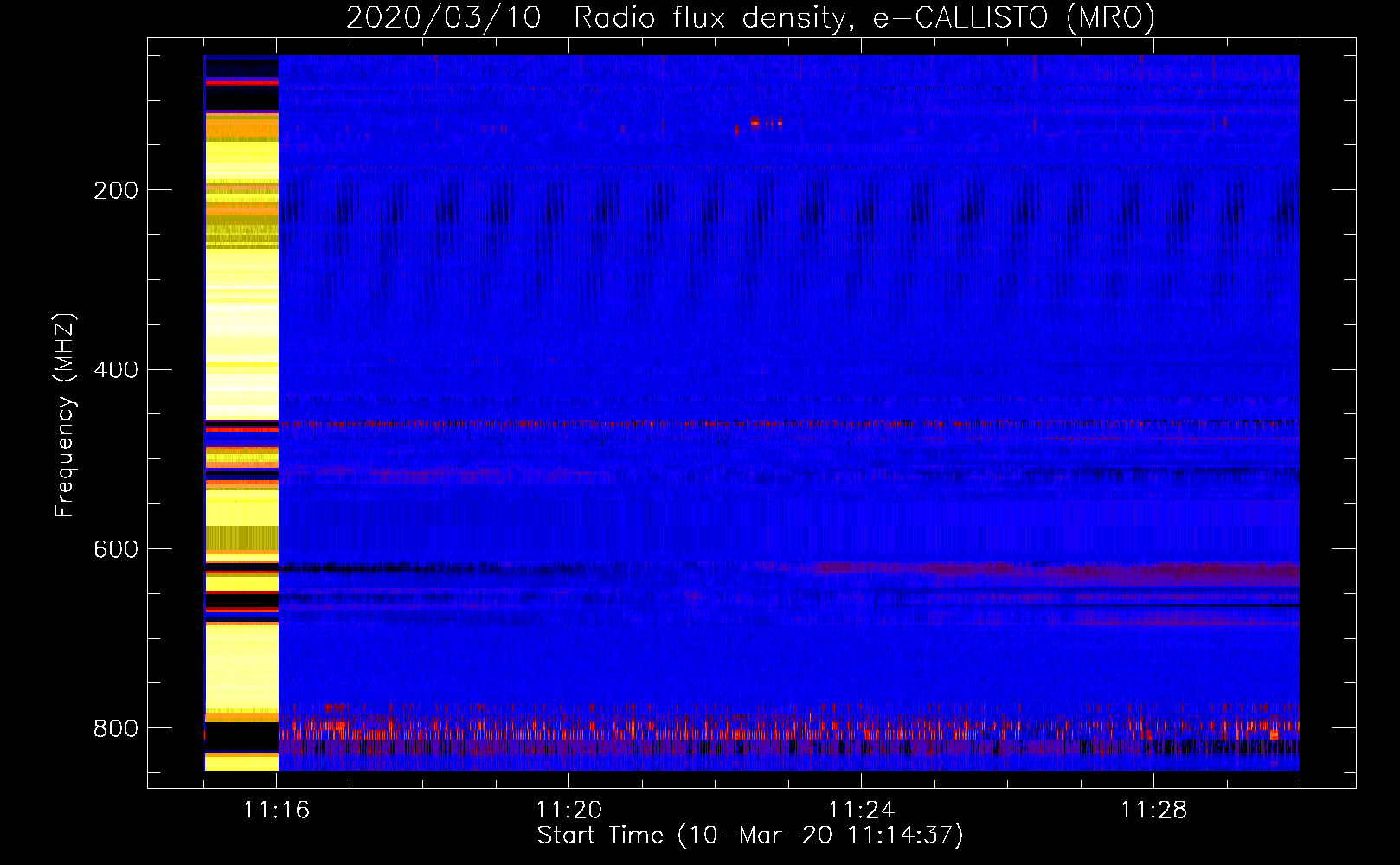Select the '800' frequency axis label

(116, 728)
